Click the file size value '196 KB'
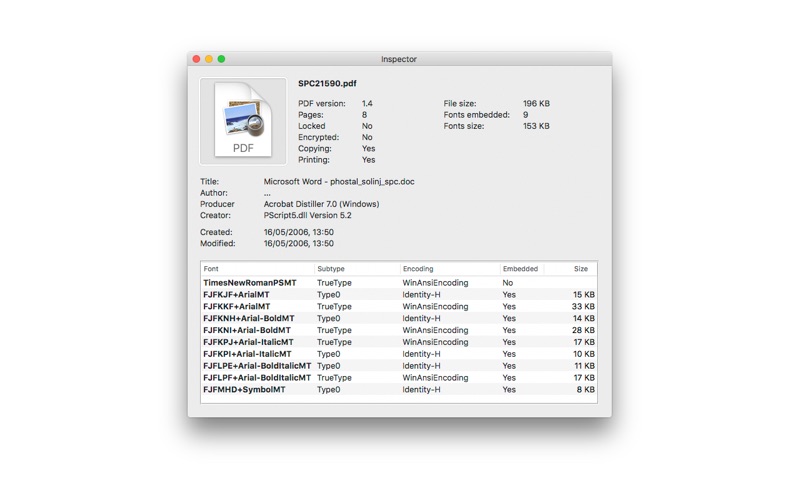The height and width of the screenshot is (500, 800). tap(536, 104)
